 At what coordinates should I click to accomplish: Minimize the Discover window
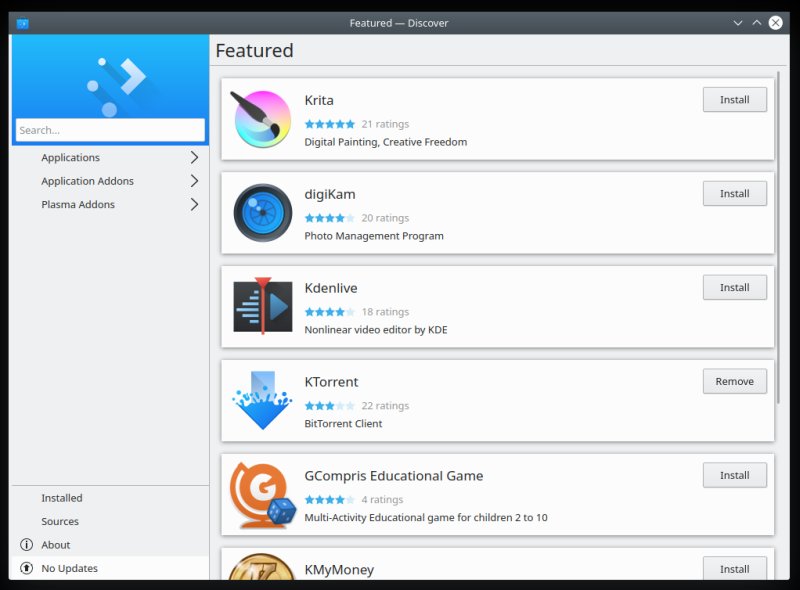point(738,23)
